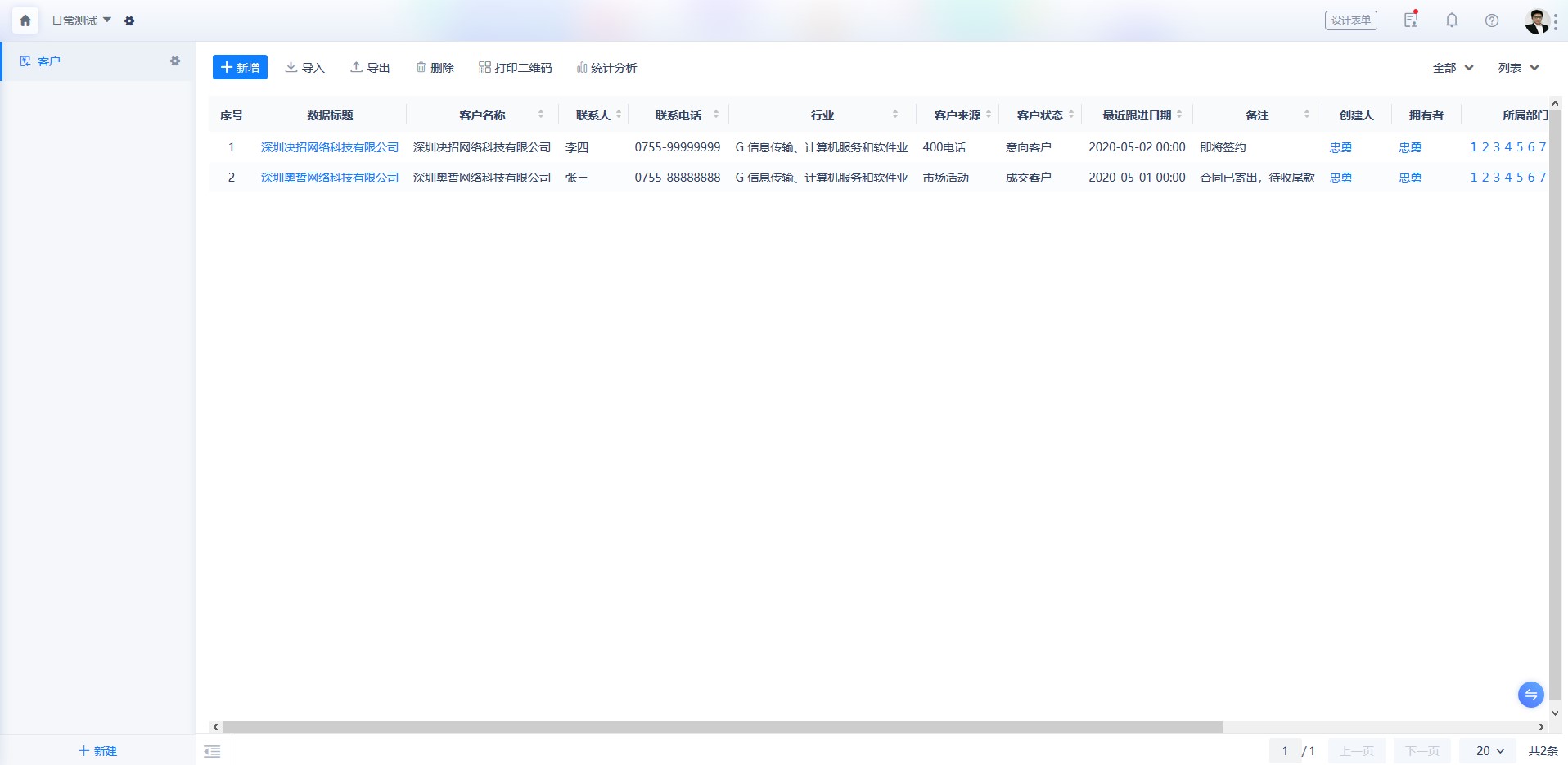Click the blue 新增 button
1568x765 pixels.
(240, 67)
